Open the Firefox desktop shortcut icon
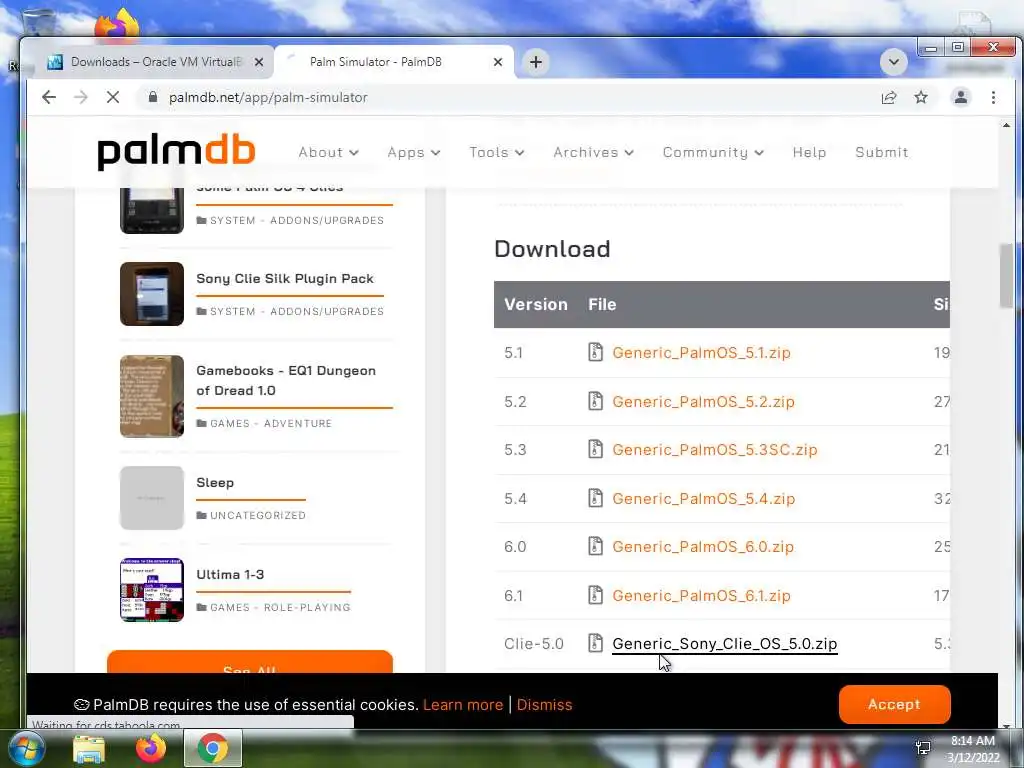 click(x=117, y=24)
